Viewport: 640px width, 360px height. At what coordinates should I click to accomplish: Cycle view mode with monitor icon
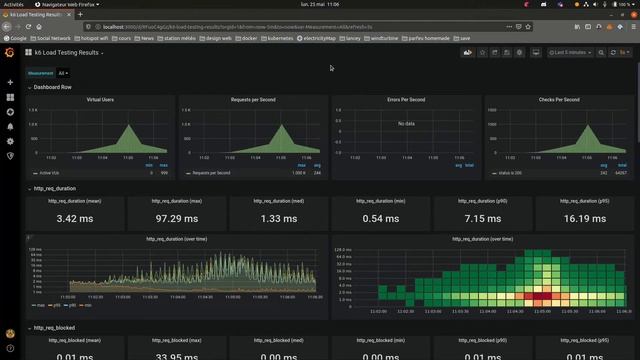(536, 53)
